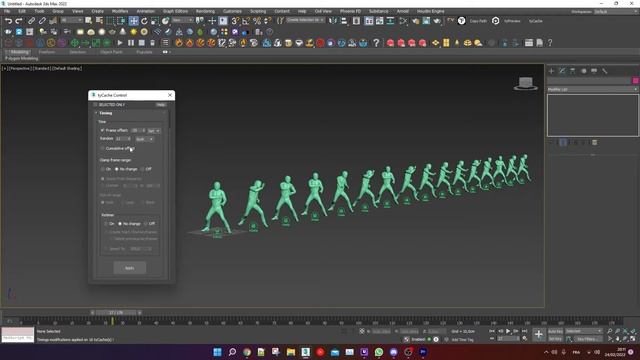Click the white question mark help icon
This screenshot has width=640, height=360.
point(376,42)
